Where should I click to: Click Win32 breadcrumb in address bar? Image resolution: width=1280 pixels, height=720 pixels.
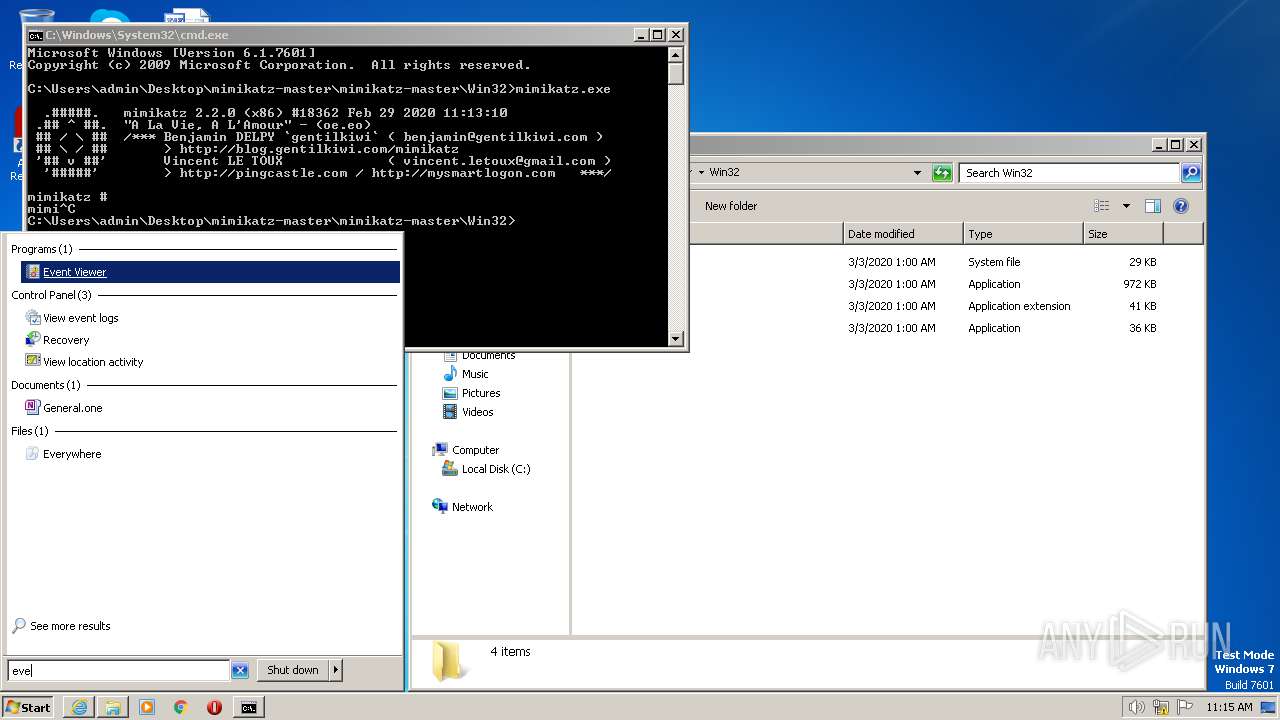724,172
